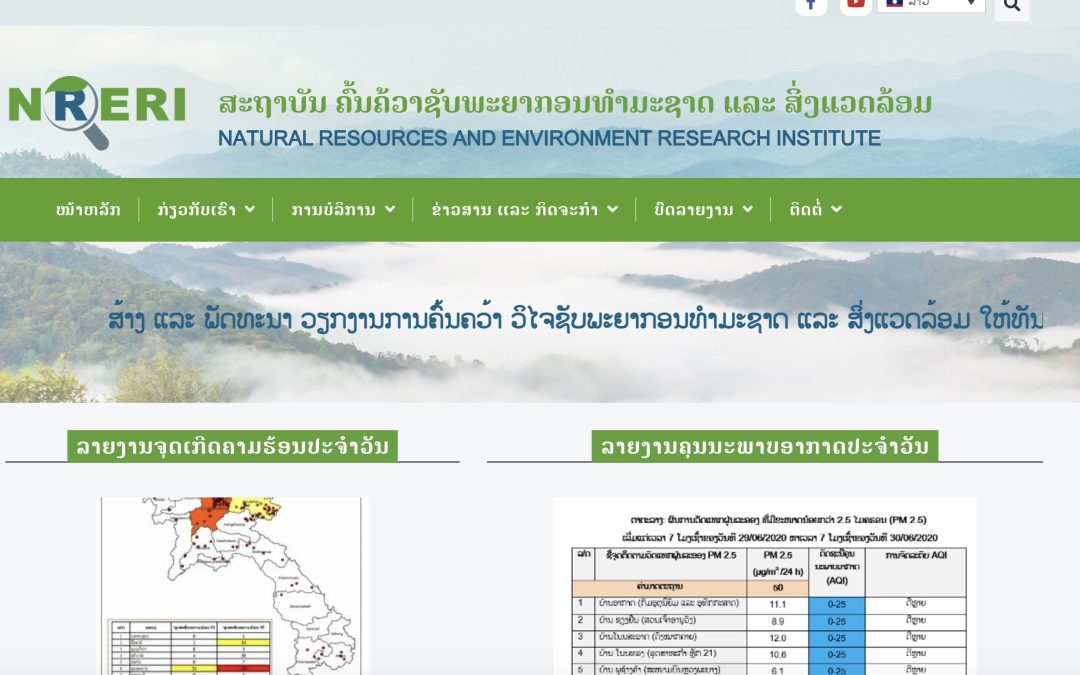
Task: Open the ກ່ຽວກັບເຮົາ menu
Action: coord(196,209)
